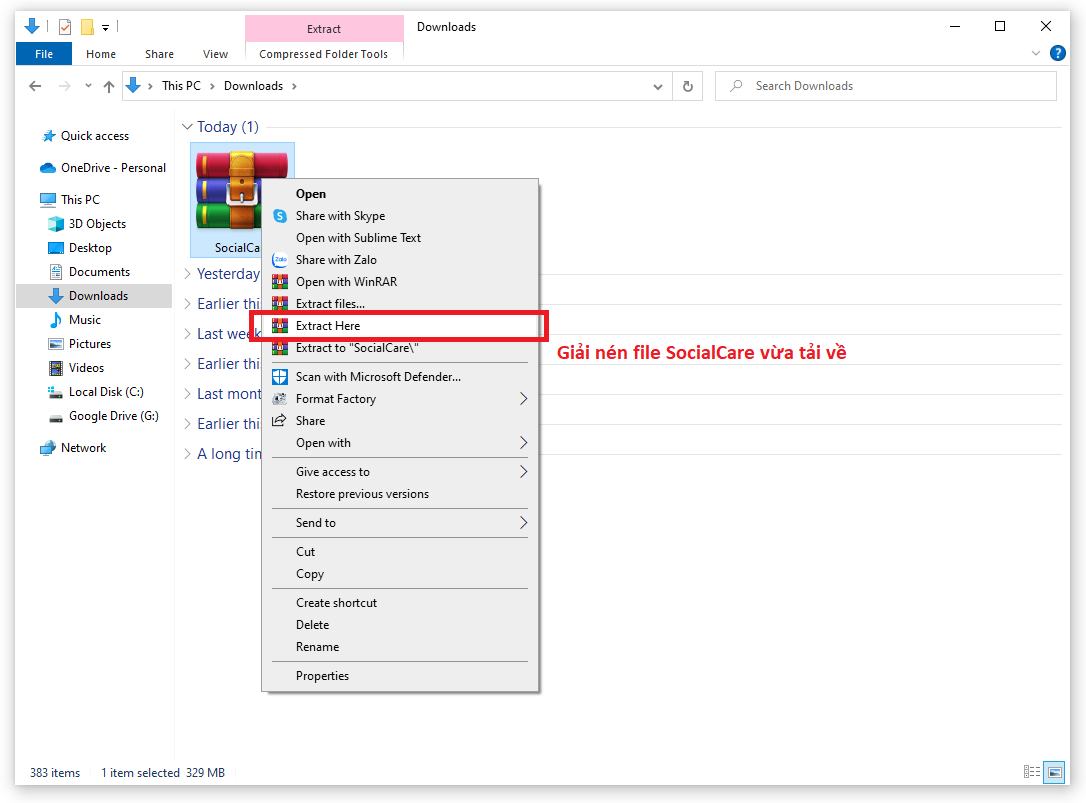Open the recent locations dropdown arrow
The width and height of the screenshot is (1086, 803).
88,86
